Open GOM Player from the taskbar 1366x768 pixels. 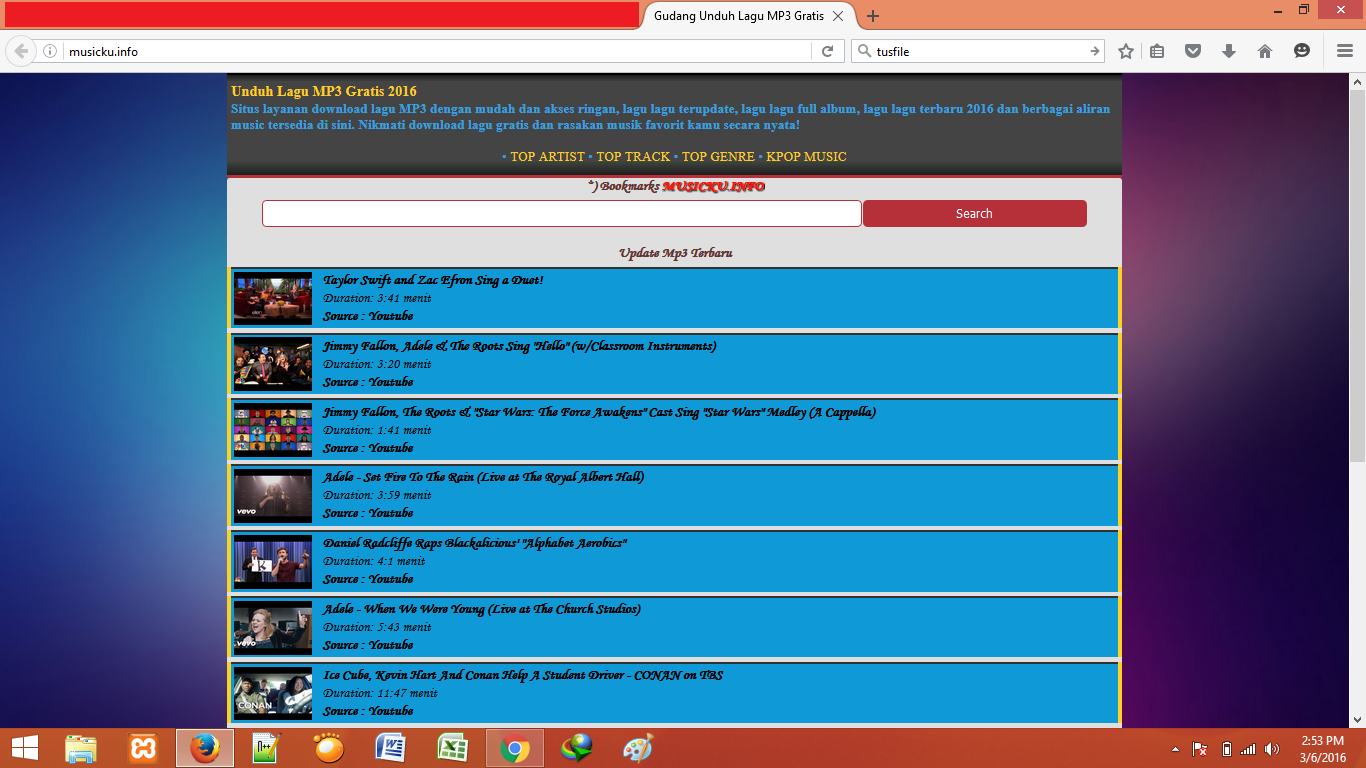coord(329,748)
